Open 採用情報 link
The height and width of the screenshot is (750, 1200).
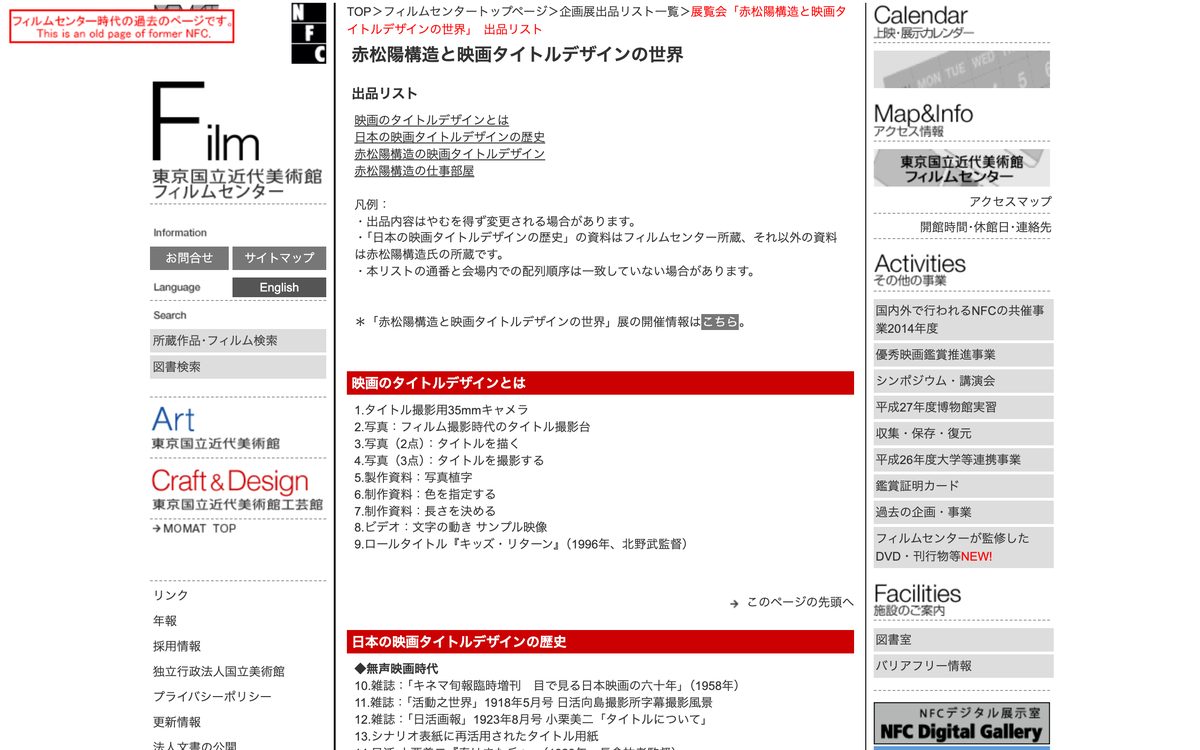[177, 646]
